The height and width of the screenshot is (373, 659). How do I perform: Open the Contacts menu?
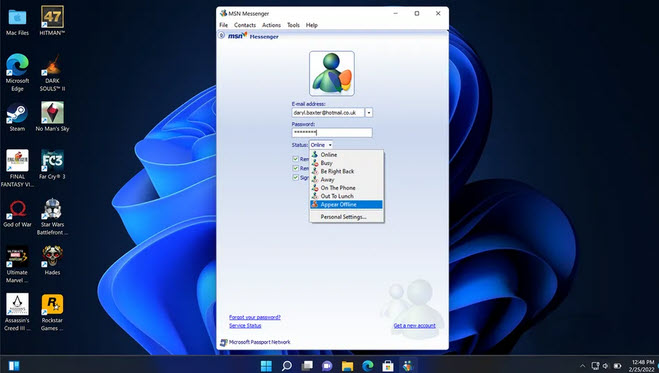245,25
